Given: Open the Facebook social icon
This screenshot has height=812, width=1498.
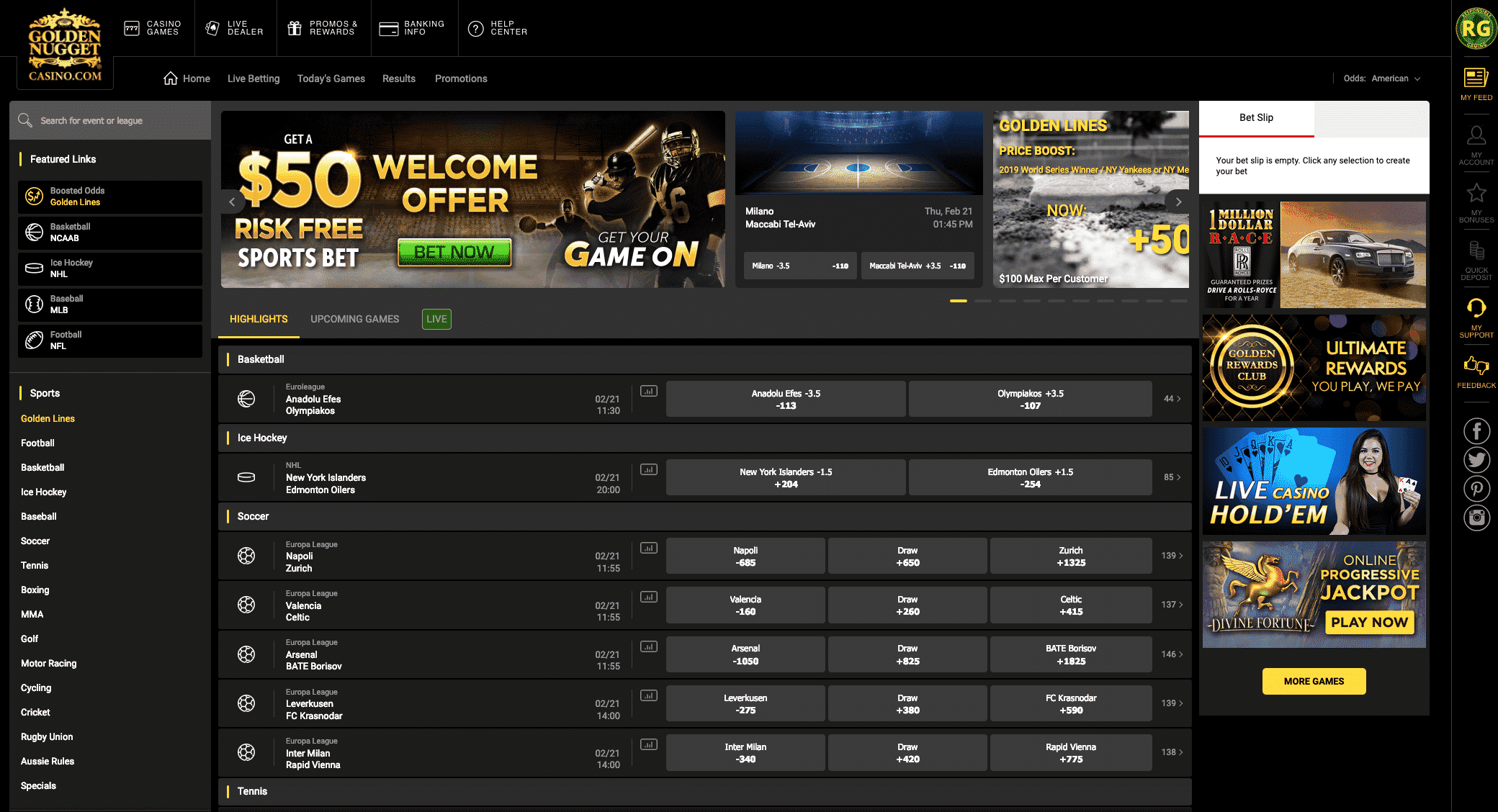Looking at the screenshot, I should tap(1476, 431).
